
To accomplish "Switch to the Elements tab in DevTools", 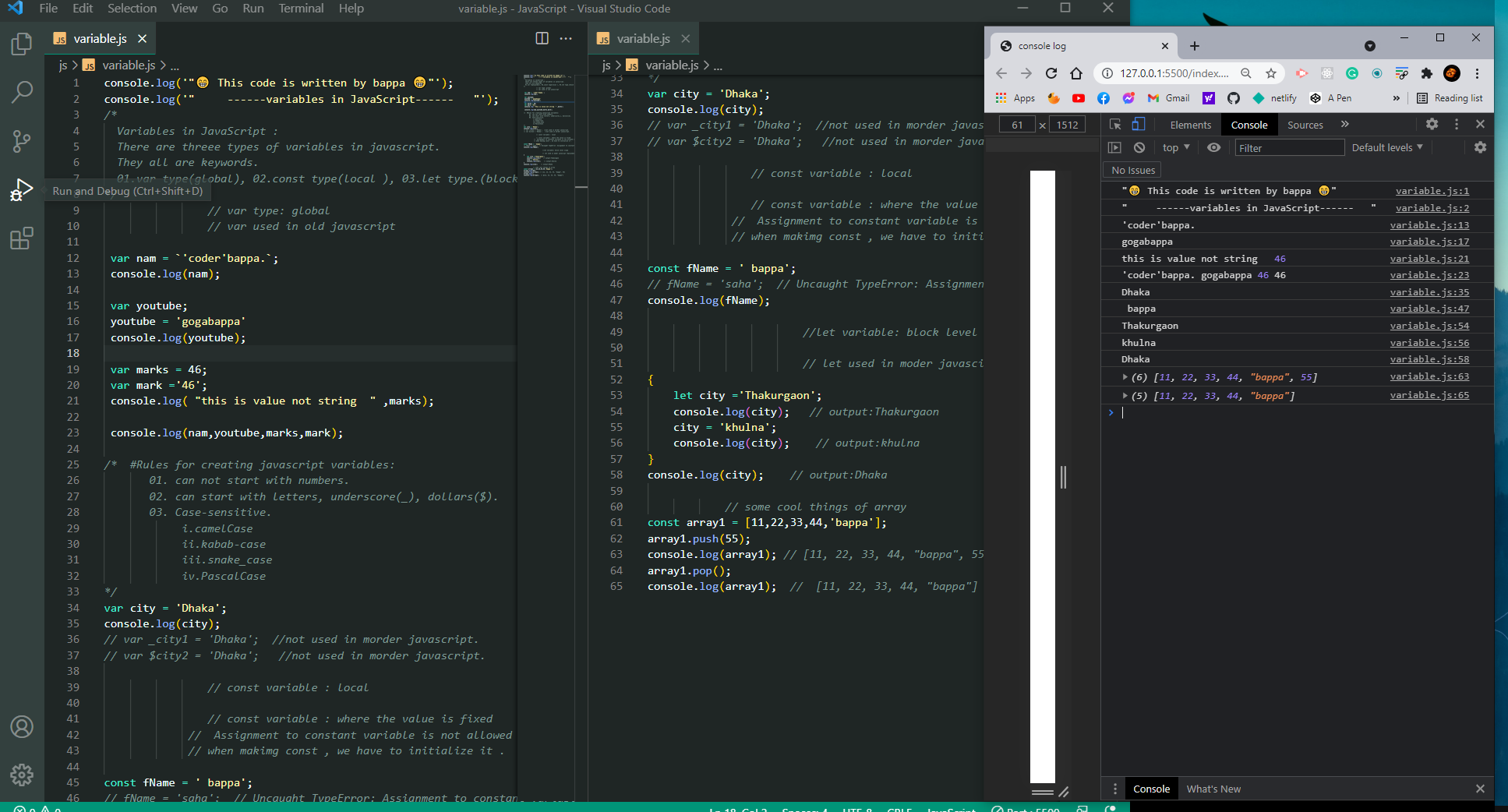I will [x=1190, y=125].
